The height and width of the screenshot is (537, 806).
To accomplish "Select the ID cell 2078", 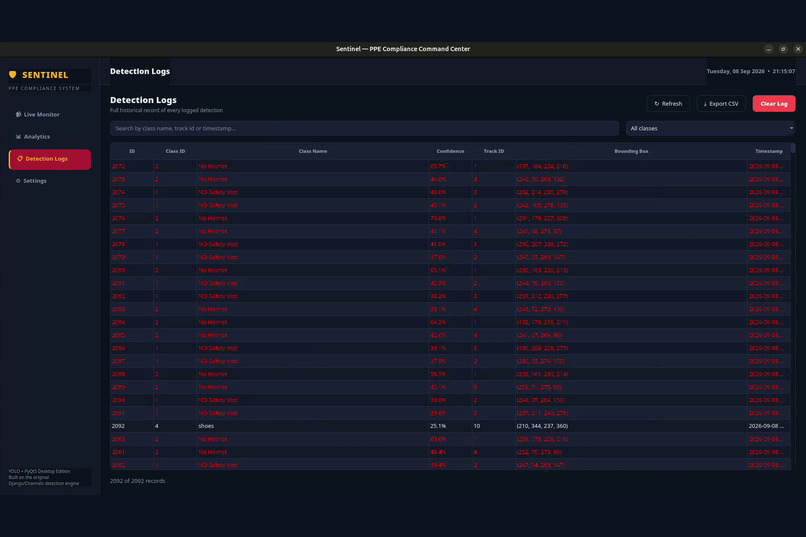I will click(132, 244).
